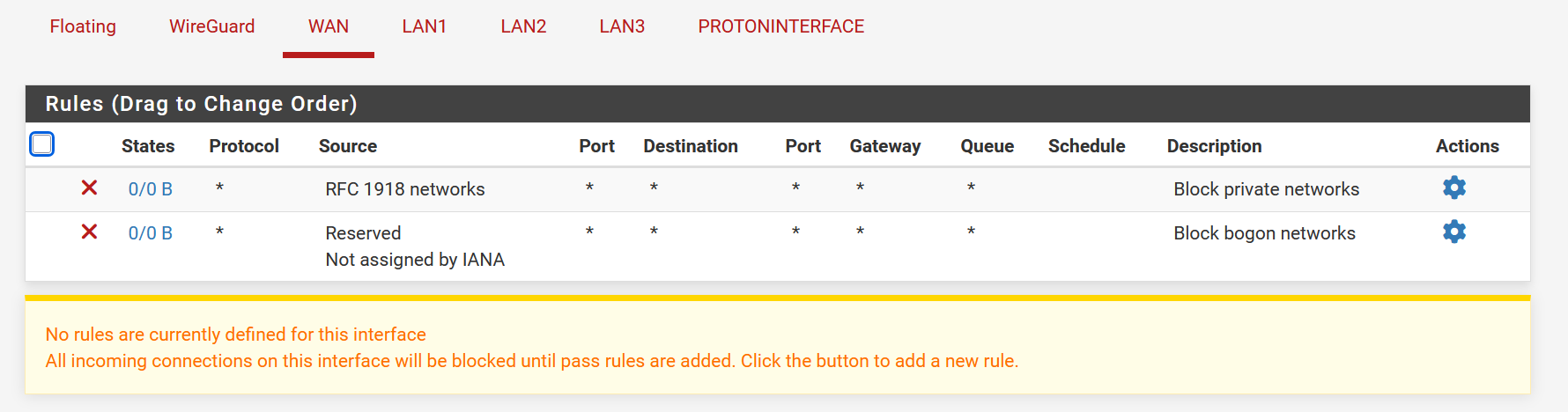Select the WAN tab
The image size is (1568, 412).
(329, 26)
